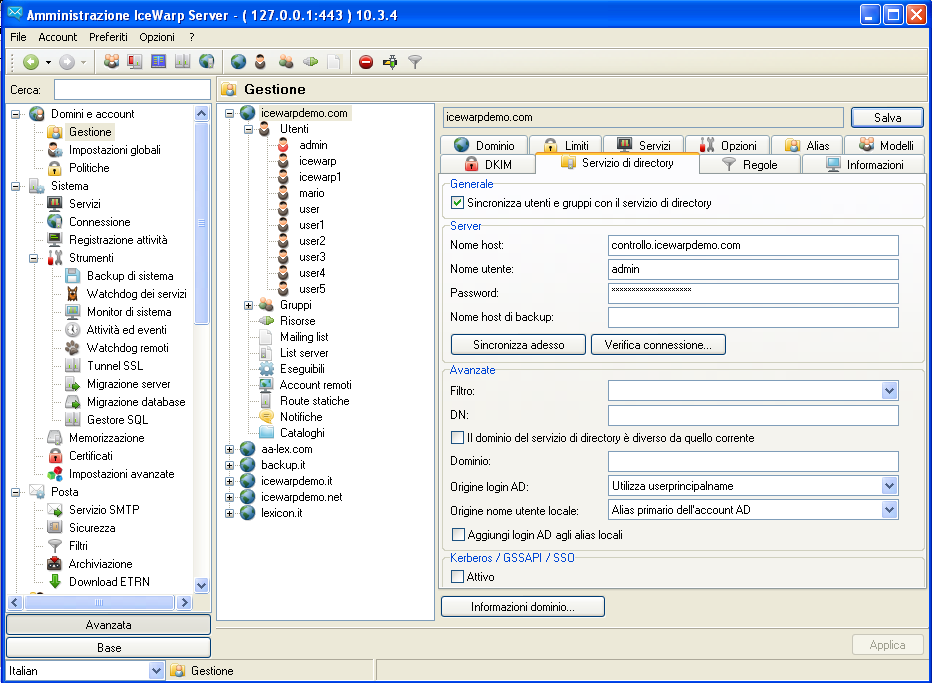Click the red delete icon in the toolbar
This screenshot has width=932, height=683.
point(366,62)
